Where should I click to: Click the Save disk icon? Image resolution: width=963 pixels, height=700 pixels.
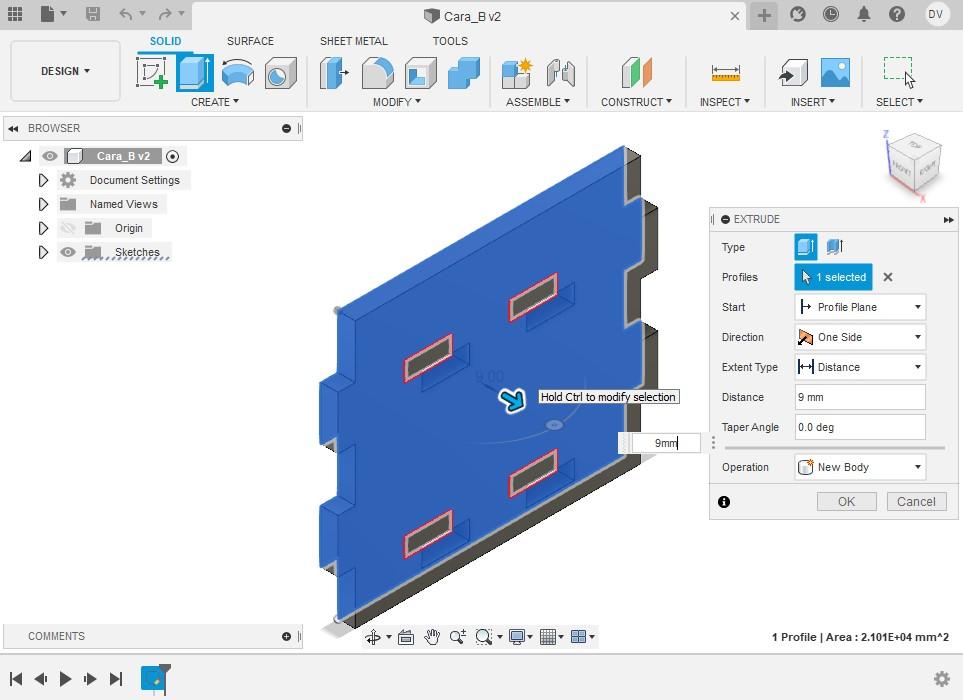tap(93, 14)
